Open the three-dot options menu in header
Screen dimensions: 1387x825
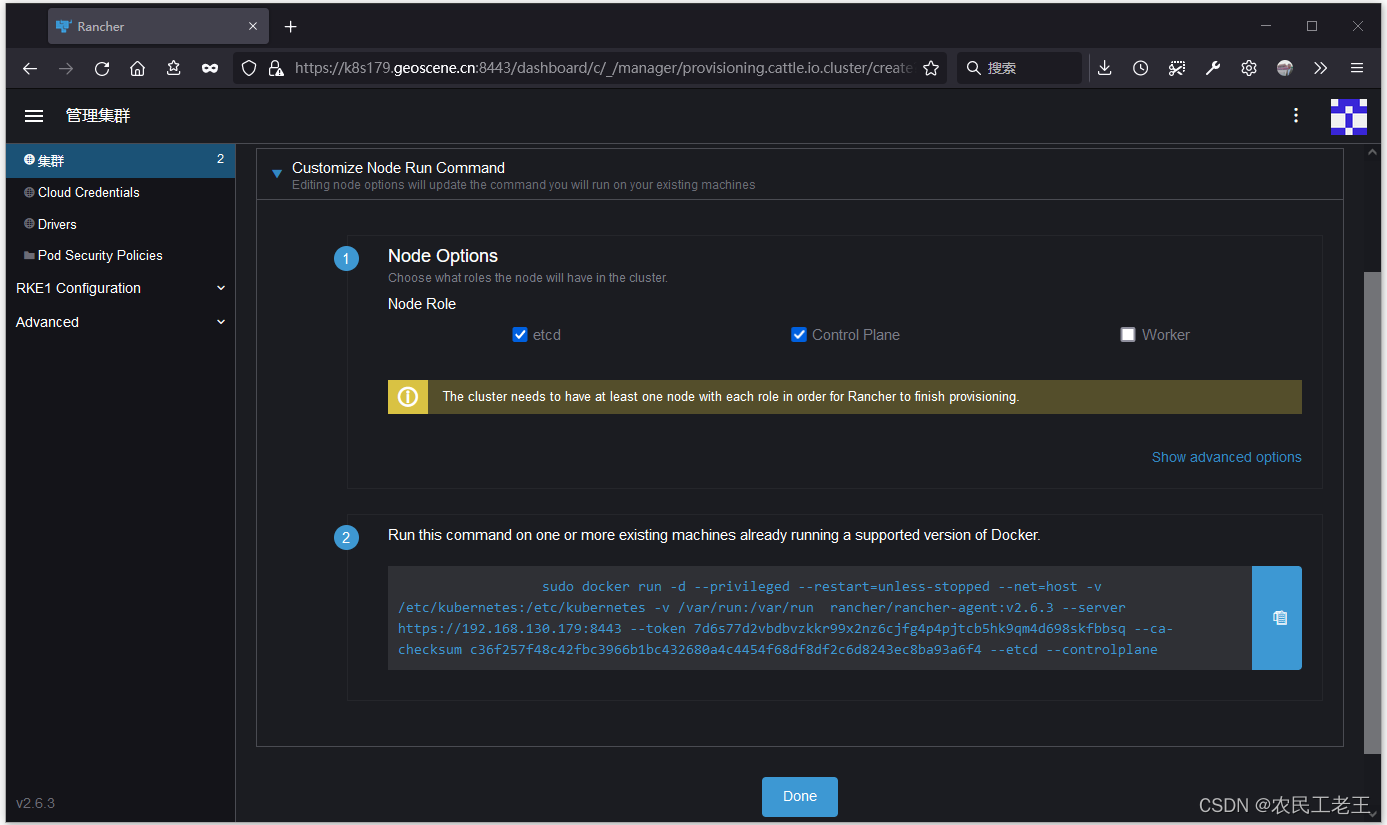1296,116
